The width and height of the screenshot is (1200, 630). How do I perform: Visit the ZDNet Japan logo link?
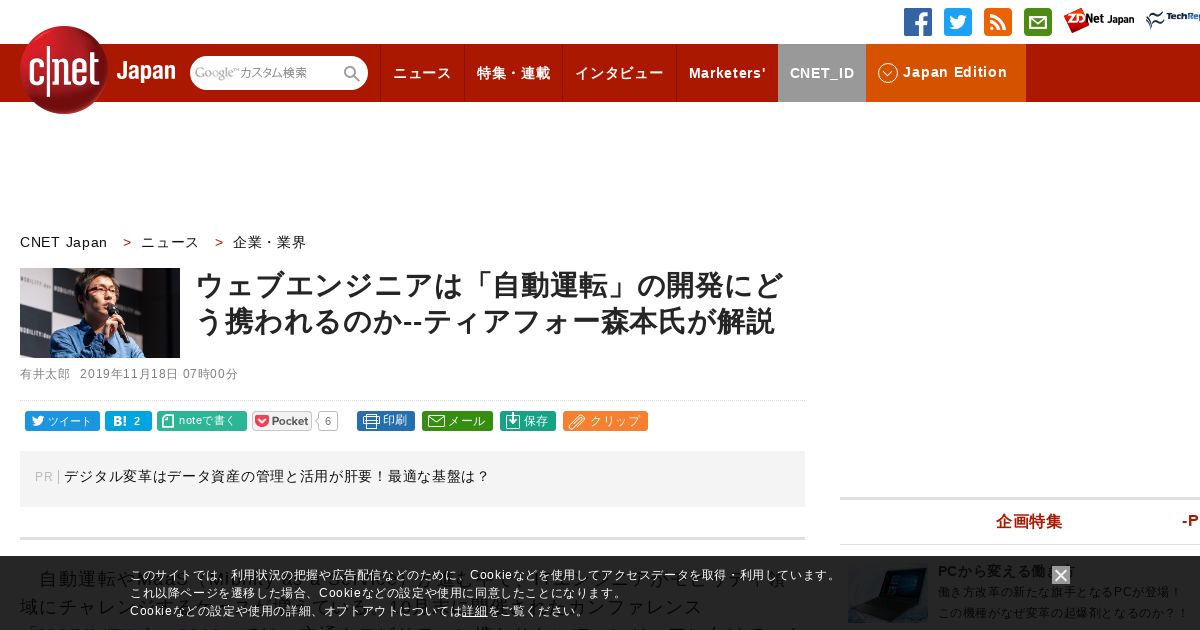tap(1099, 20)
